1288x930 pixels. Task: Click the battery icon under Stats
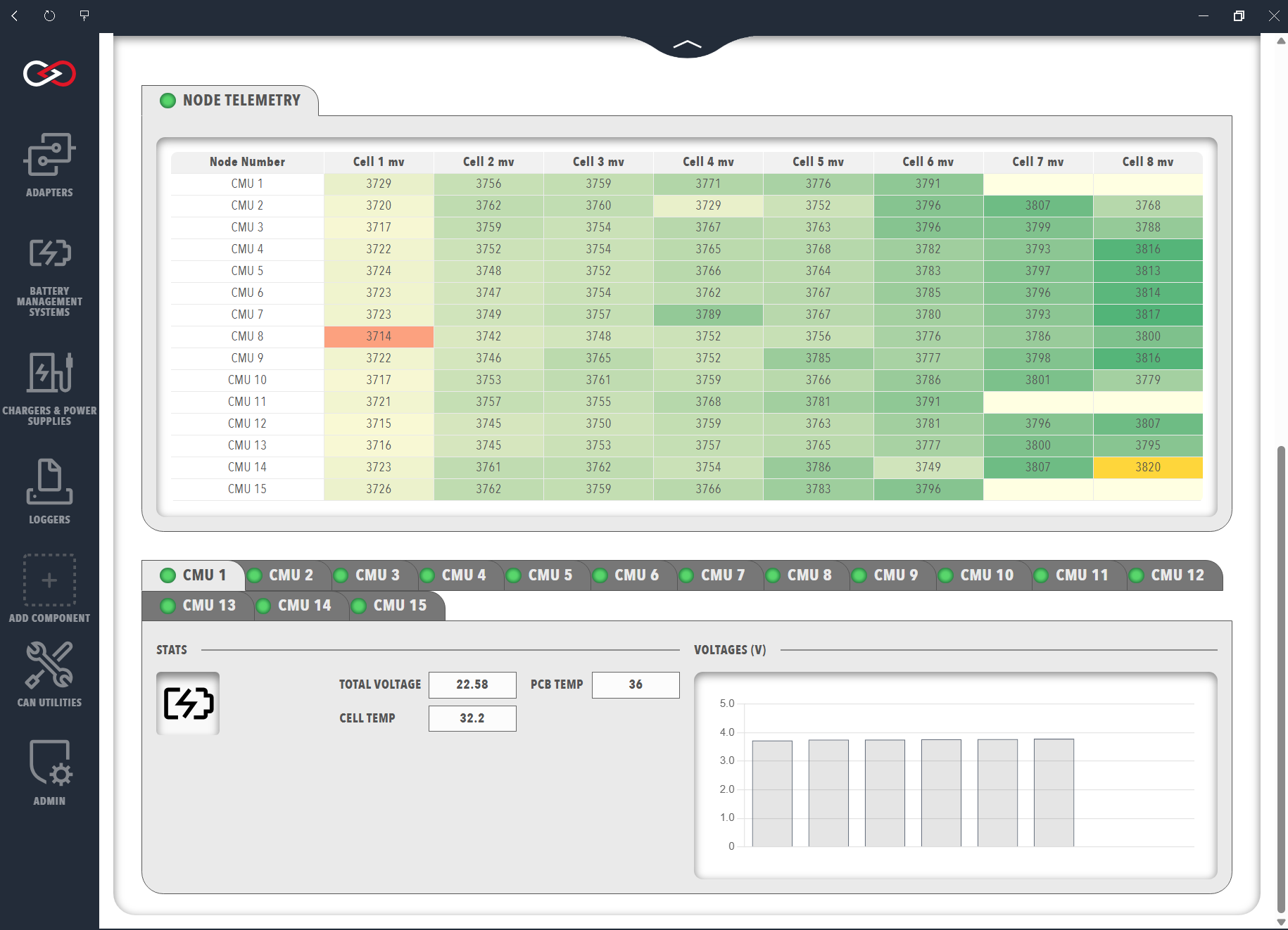pyautogui.click(x=188, y=703)
